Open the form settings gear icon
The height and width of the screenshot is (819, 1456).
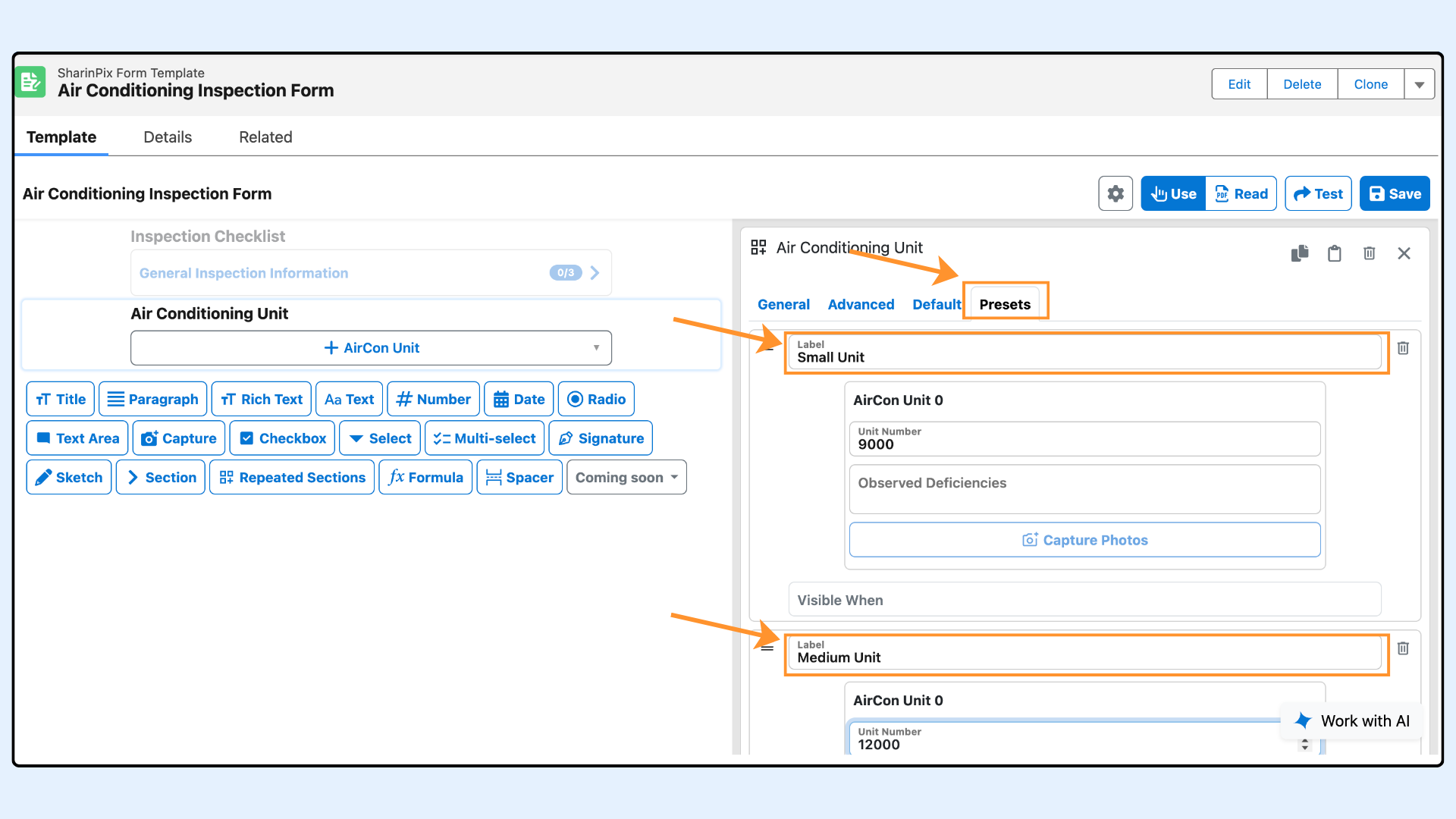[1116, 194]
